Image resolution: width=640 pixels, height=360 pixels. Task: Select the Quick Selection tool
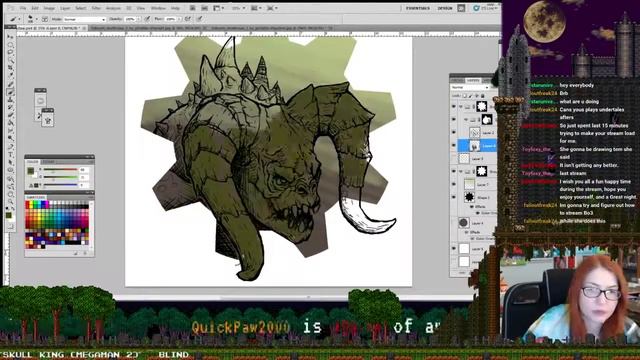click(10, 60)
